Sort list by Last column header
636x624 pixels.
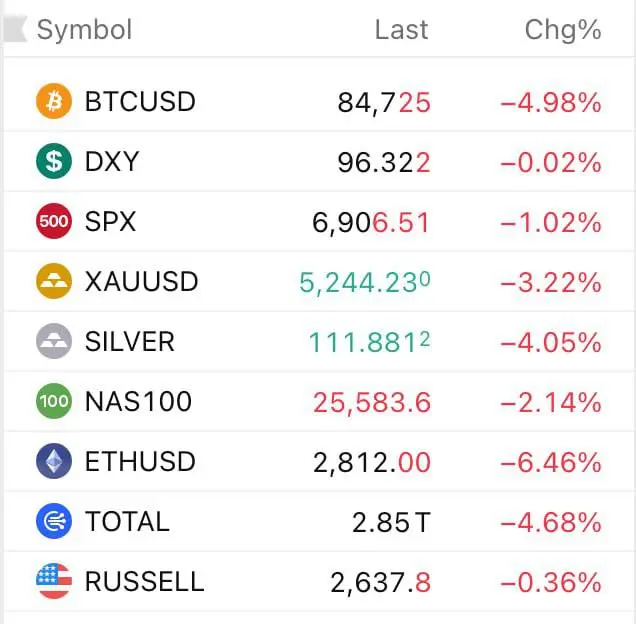(401, 30)
